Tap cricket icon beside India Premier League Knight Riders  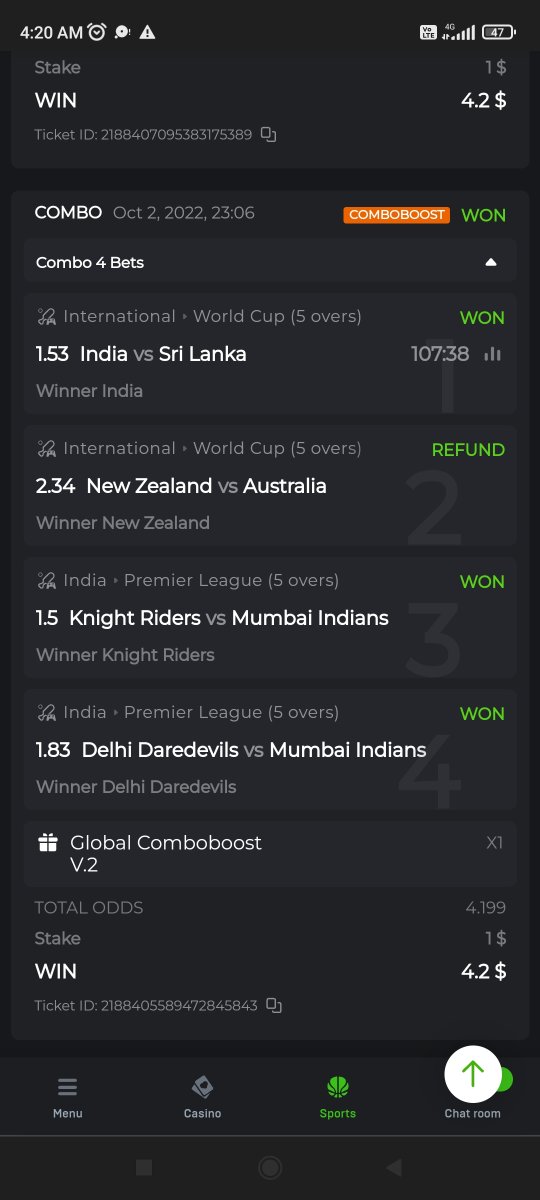(x=46, y=581)
